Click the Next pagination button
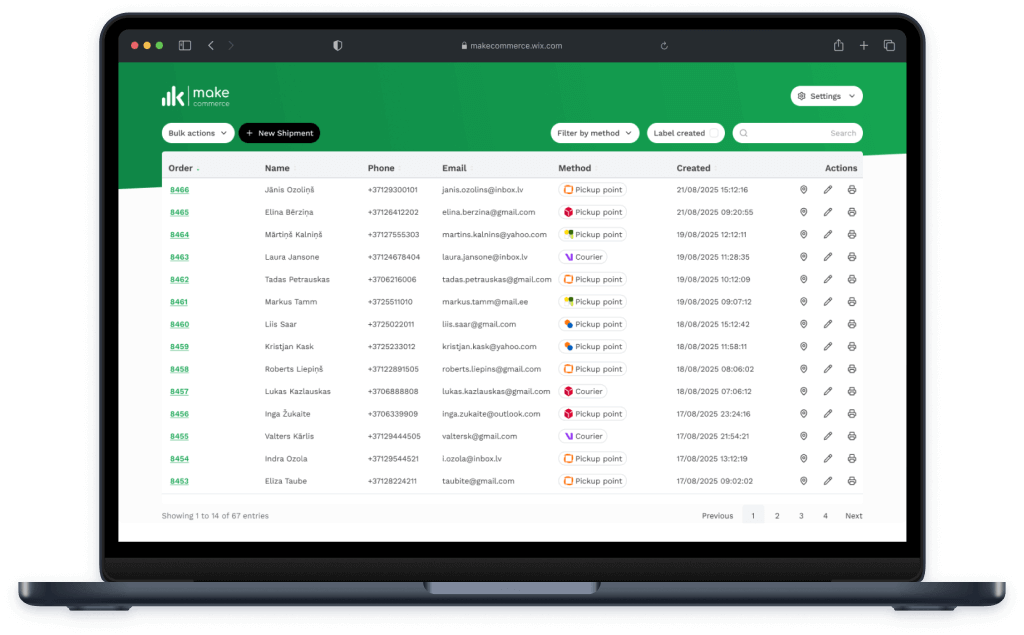This screenshot has width=1024, height=635. (x=853, y=516)
